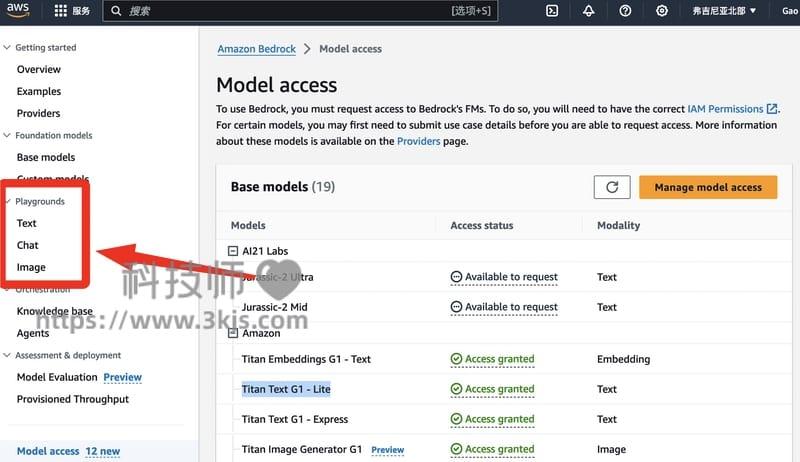This screenshot has height=462, width=800.
Task: Click Available to request for Jurassic-2 Ultra
Action: (x=511, y=277)
